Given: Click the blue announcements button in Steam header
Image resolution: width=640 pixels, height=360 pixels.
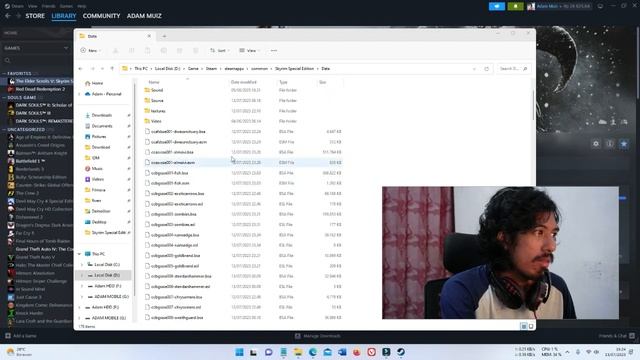Looking at the screenshot, I should (497, 6).
